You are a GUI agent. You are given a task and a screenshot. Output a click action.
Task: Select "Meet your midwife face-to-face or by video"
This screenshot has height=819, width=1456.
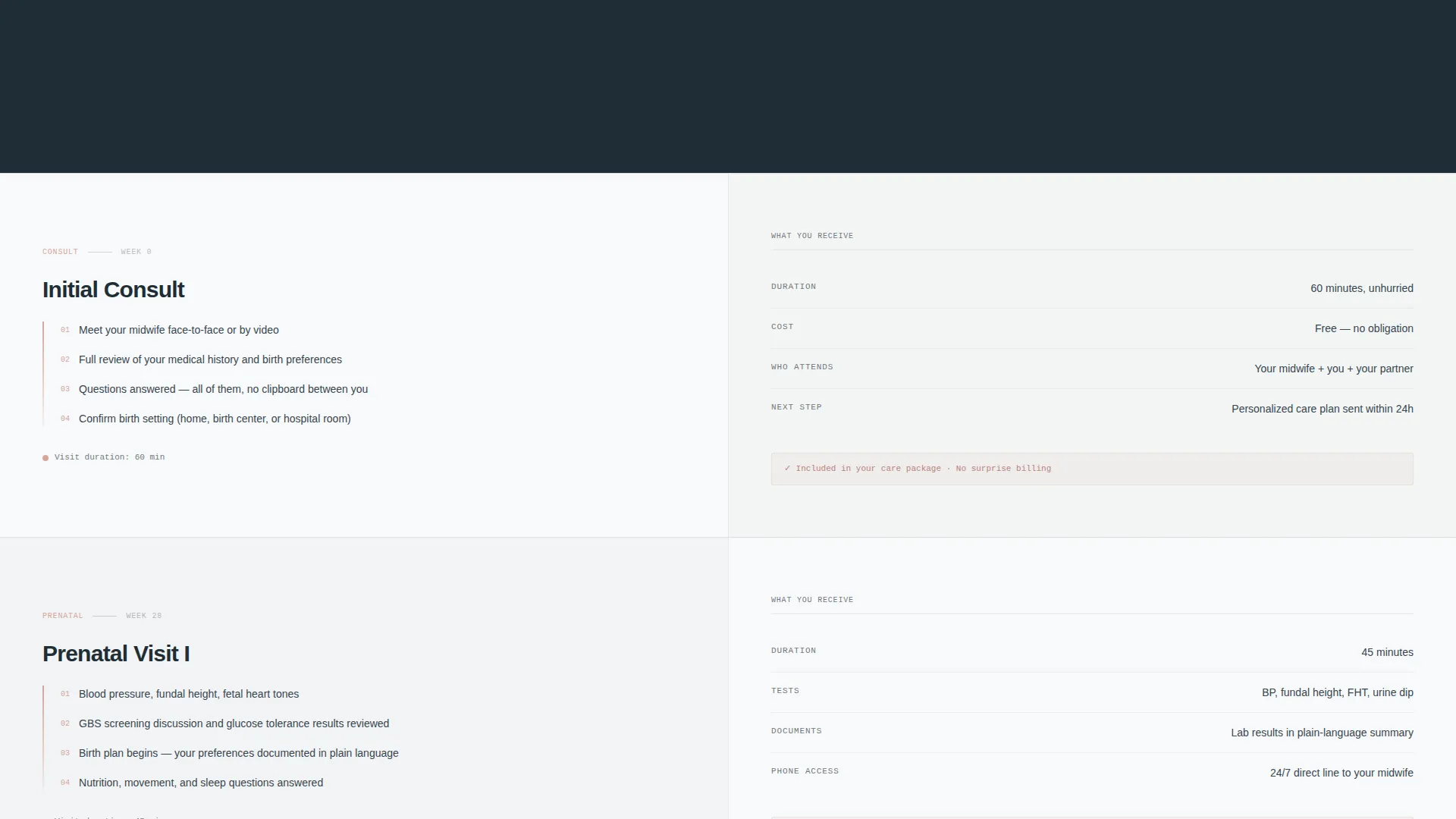pos(179,330)
